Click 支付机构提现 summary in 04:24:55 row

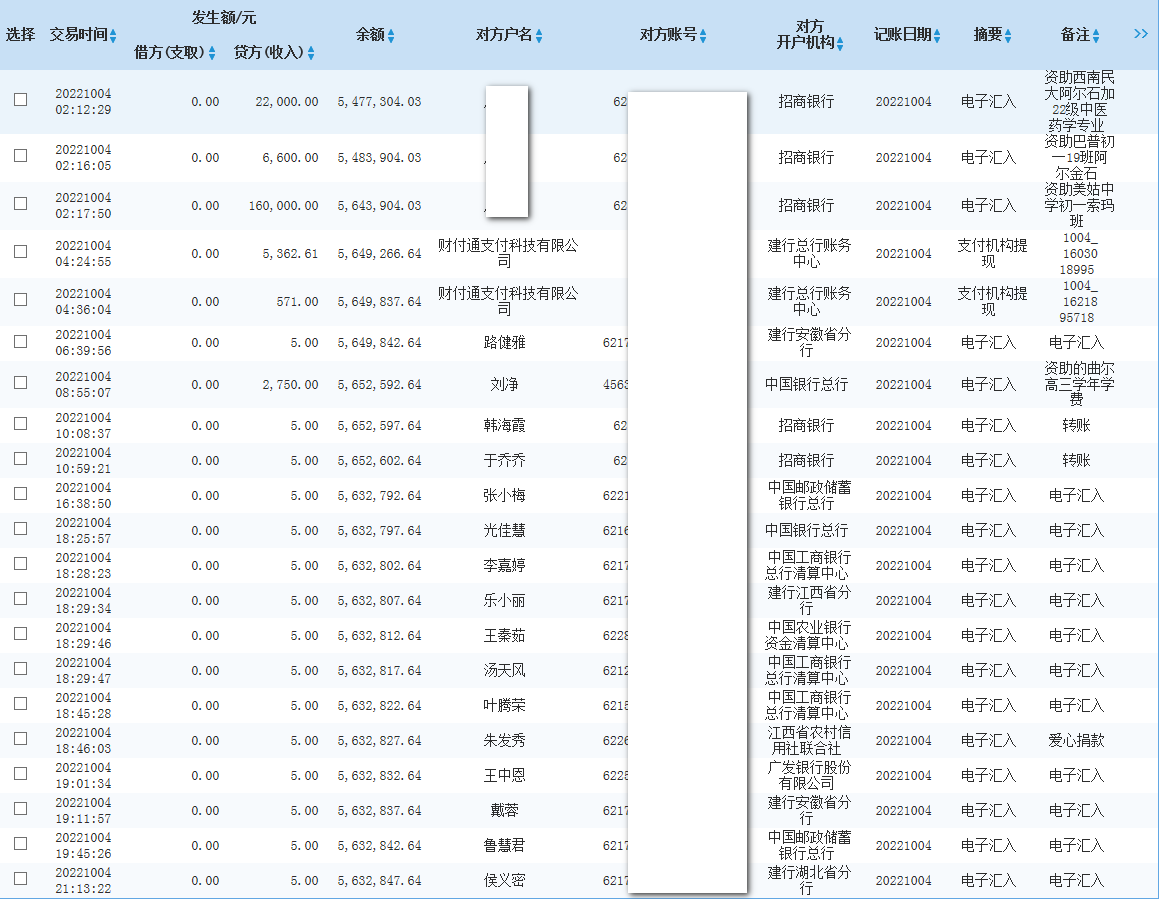992,253
